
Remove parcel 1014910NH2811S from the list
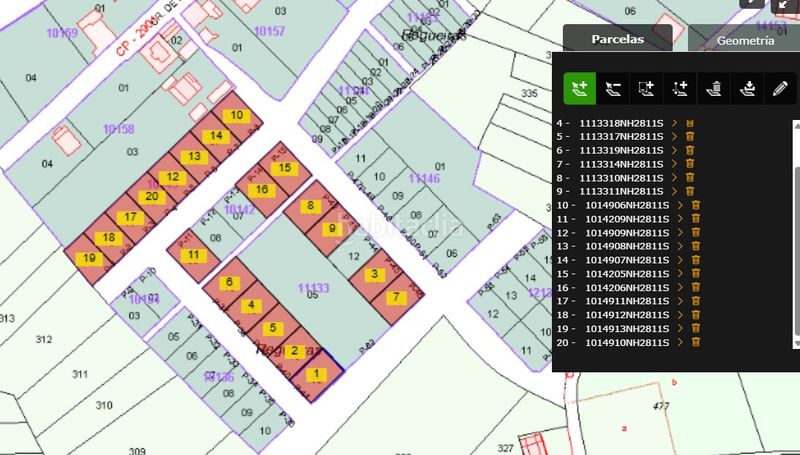pyautogui.click(x=695, y=342)
